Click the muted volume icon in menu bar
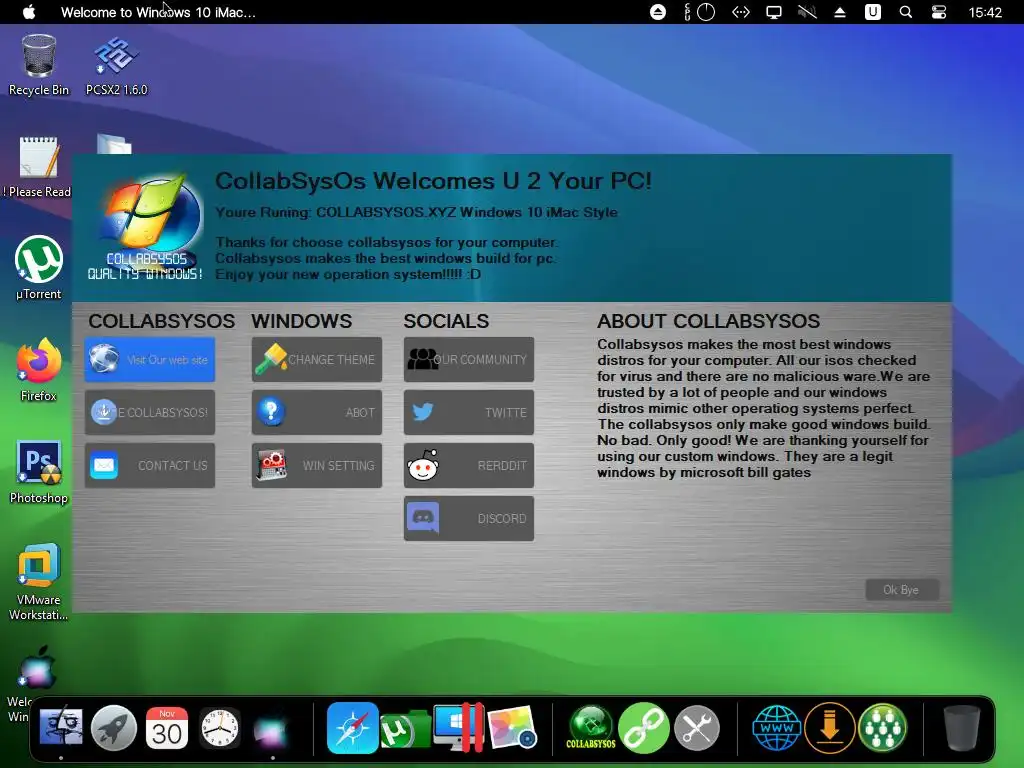 pos(807,12)
